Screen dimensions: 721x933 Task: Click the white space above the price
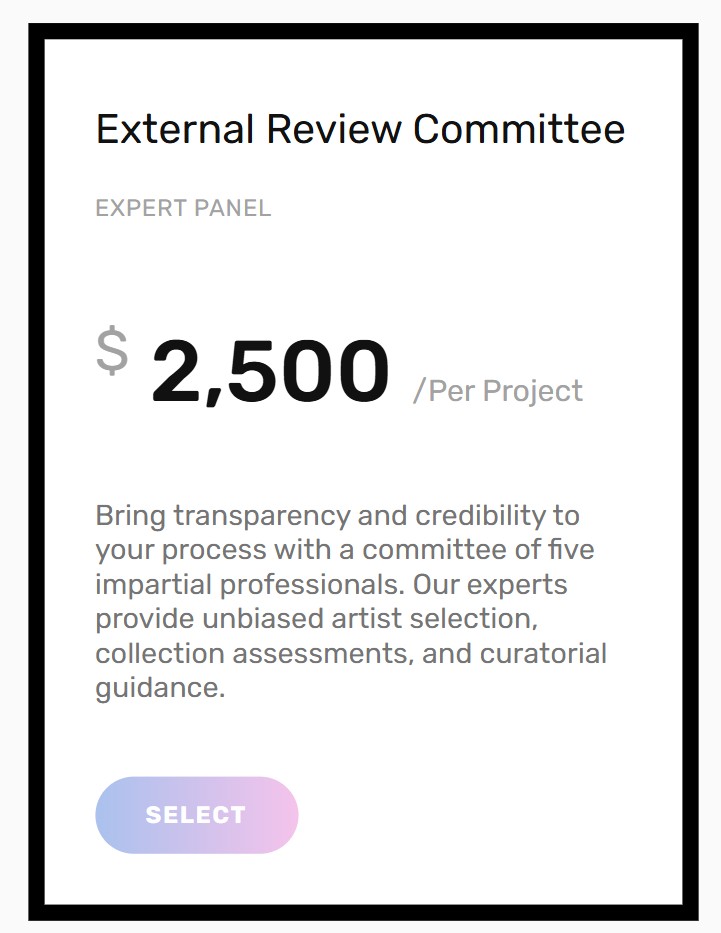[360, 270]
